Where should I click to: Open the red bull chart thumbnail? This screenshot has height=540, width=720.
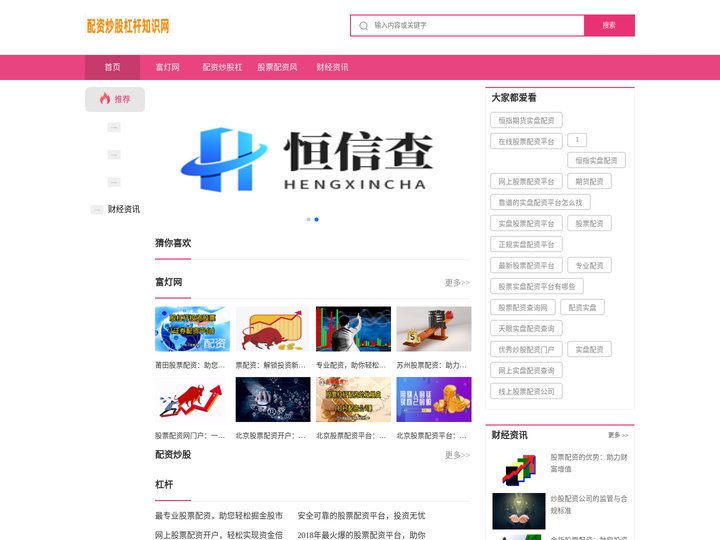pos(273,329)
